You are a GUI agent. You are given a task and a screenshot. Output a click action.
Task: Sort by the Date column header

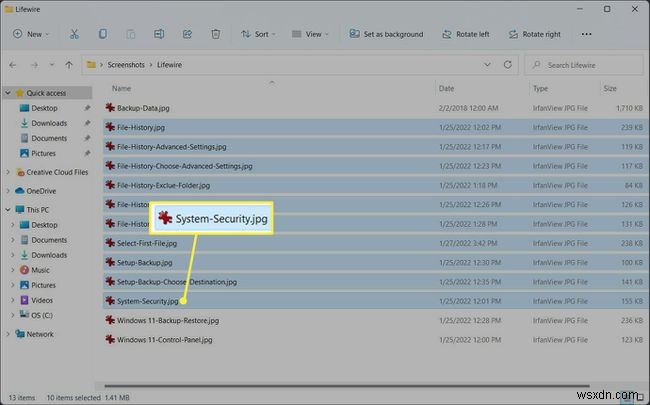click(446, 88)
